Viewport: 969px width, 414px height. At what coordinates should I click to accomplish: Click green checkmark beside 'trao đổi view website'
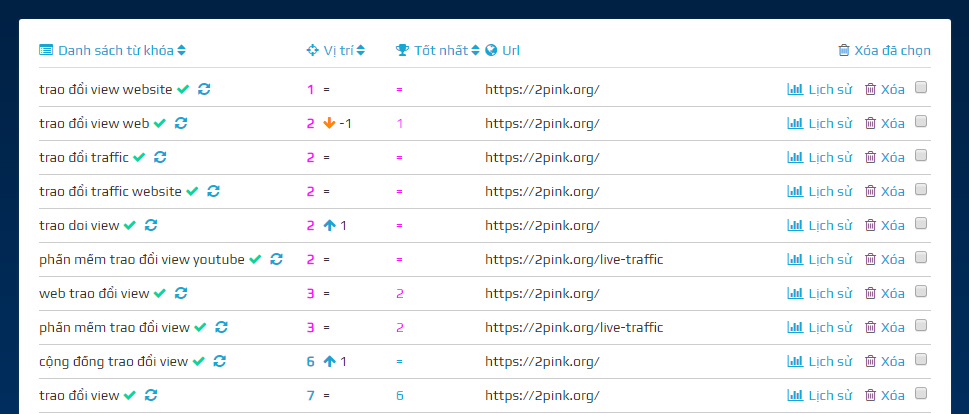coord(183,90)
